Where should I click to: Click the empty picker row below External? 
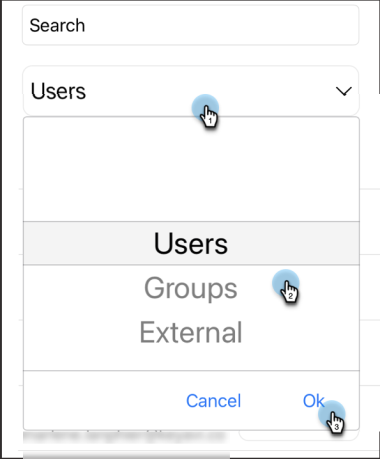click(191, 359)
